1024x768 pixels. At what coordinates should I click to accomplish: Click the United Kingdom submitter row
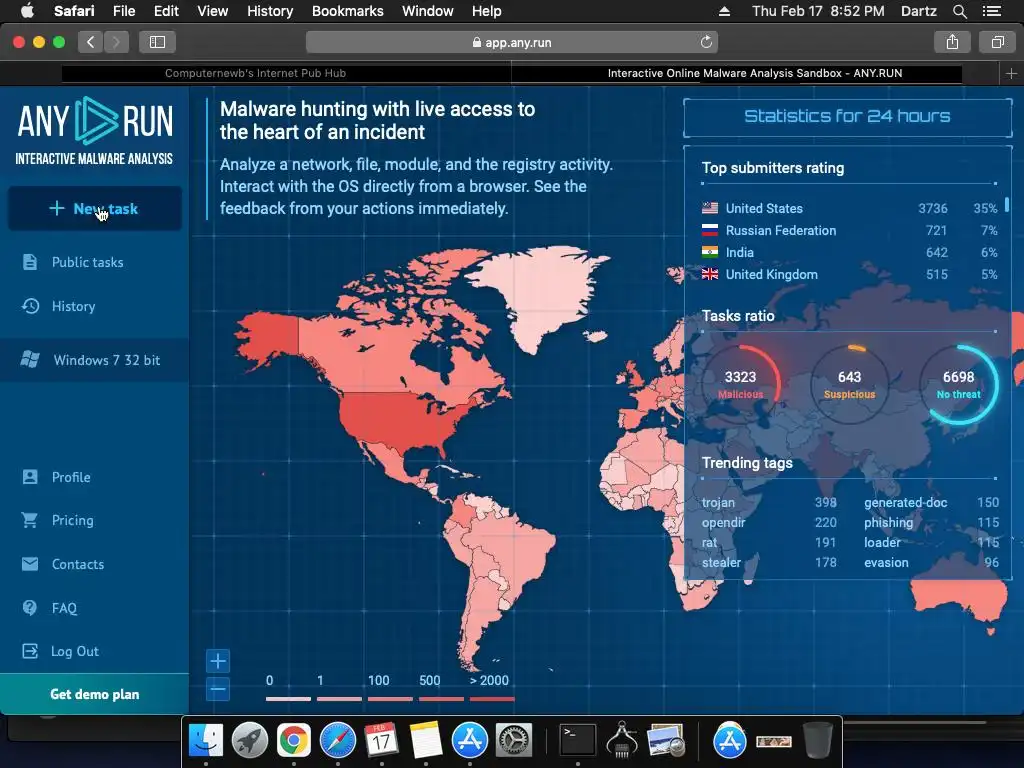click(849, 275)
